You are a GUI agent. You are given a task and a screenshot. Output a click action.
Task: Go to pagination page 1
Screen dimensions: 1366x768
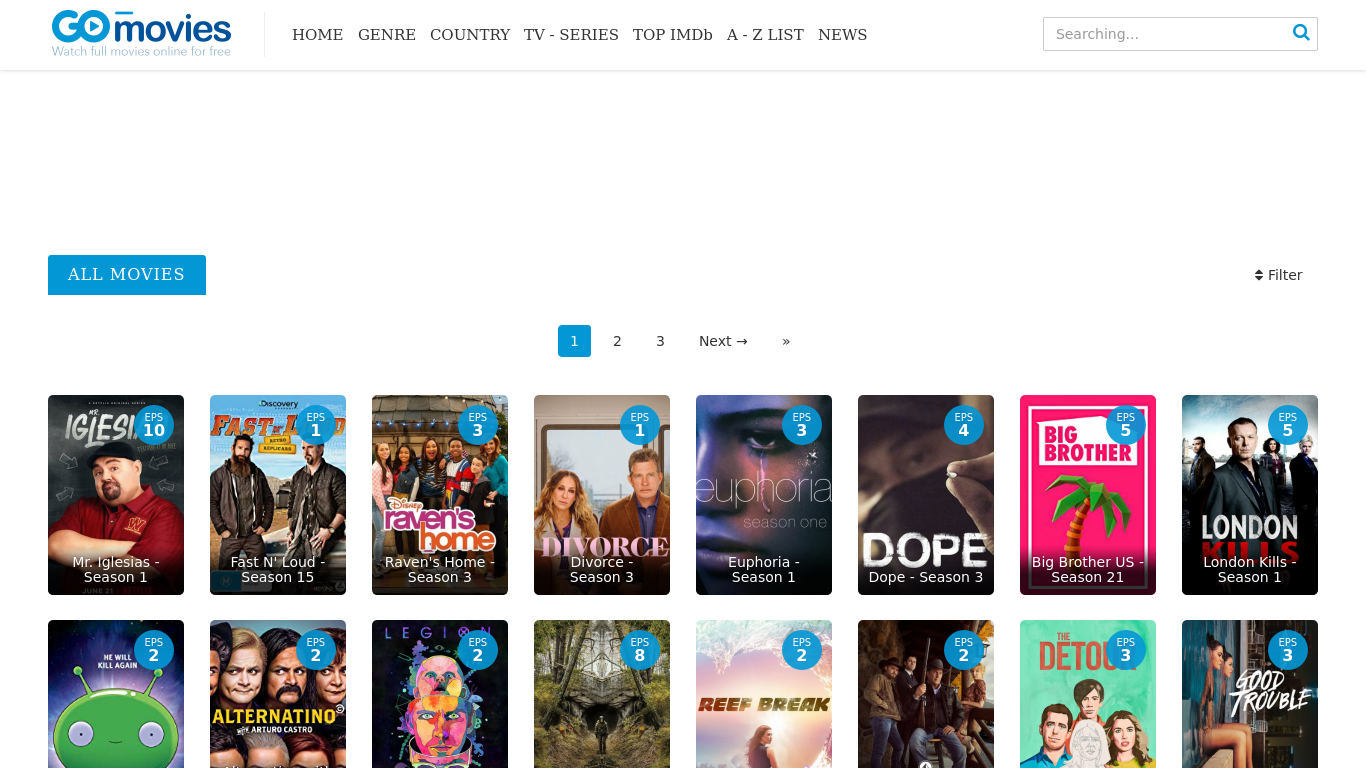coord(574,341)
